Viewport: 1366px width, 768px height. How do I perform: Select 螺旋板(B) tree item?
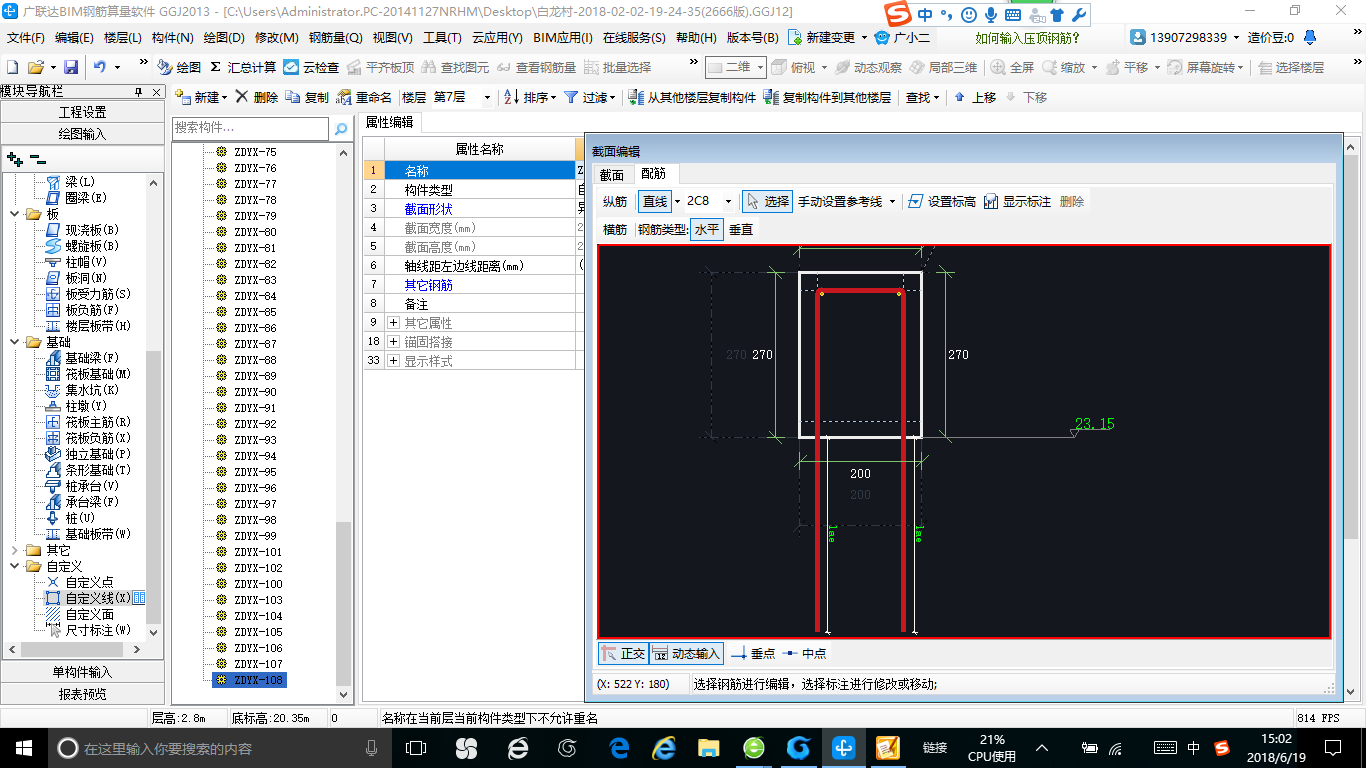(x=82, y=246)
